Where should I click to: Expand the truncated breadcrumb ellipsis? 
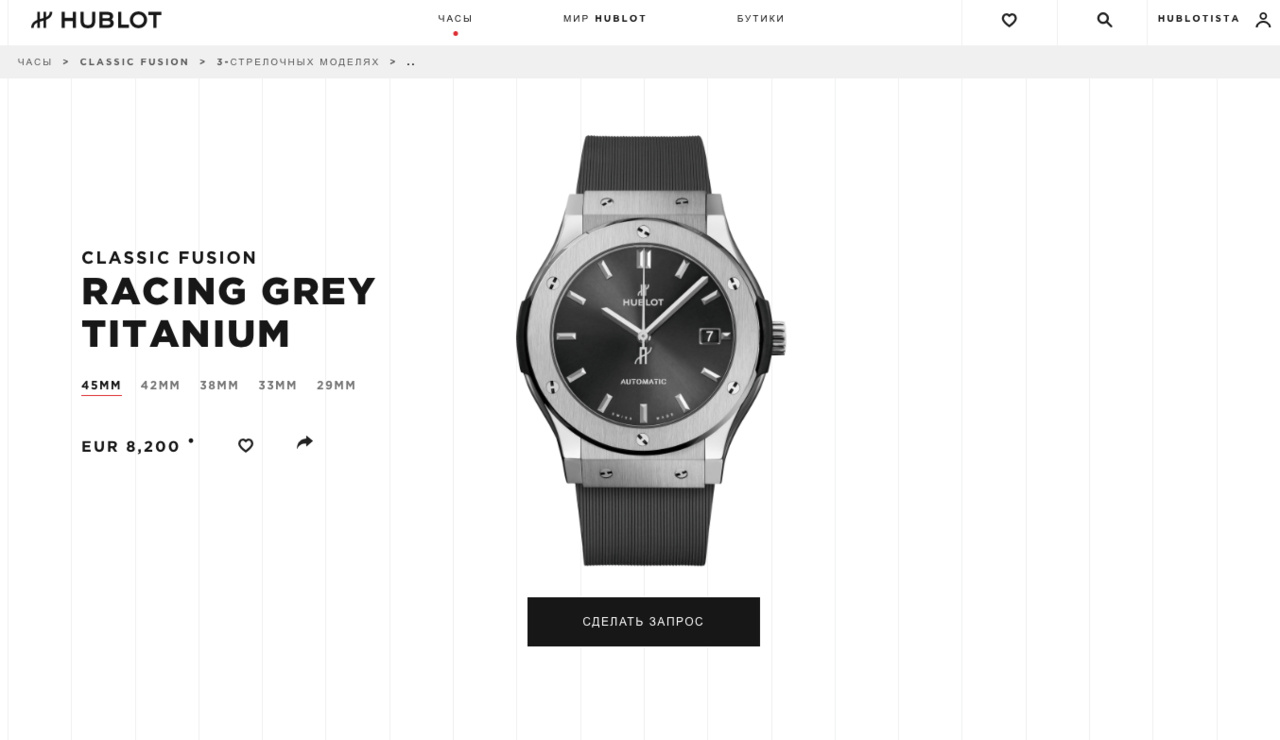click(x=411, y=62)
